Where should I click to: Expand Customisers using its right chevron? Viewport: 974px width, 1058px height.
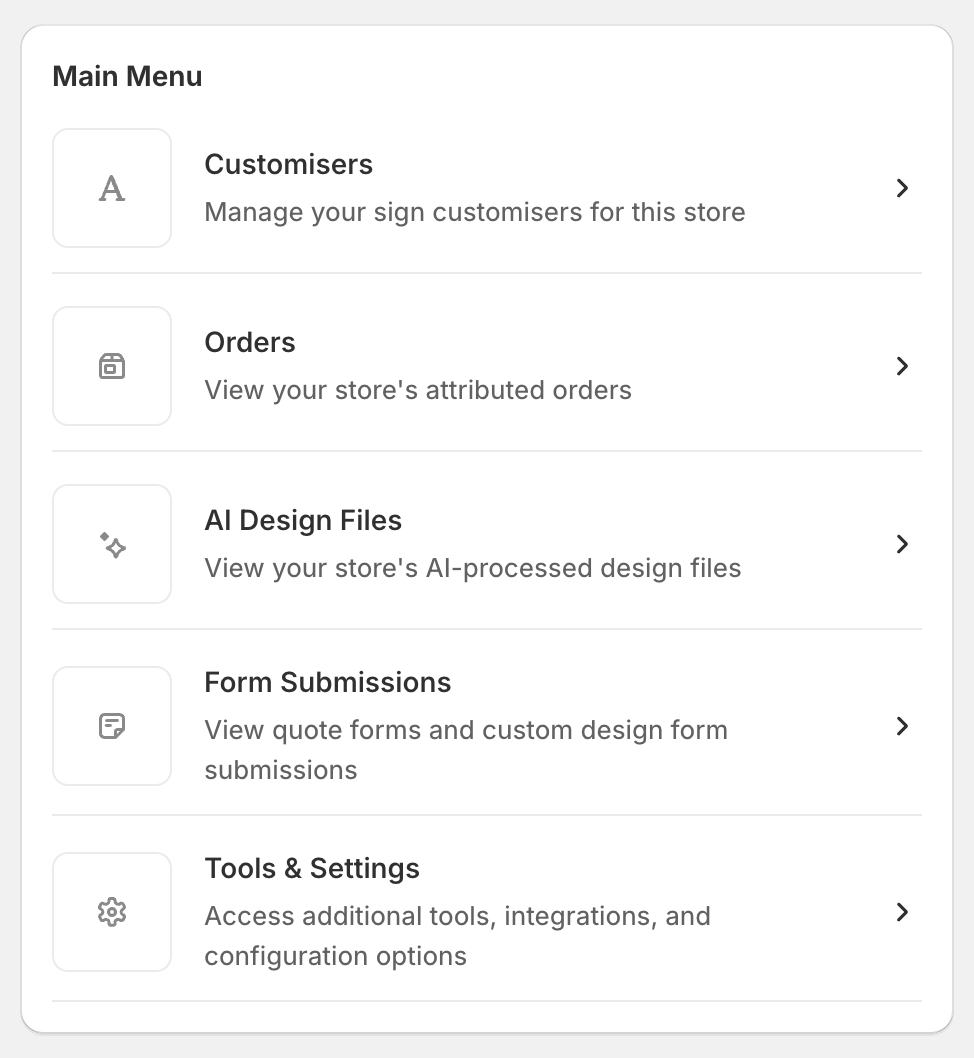click(902, 188)
